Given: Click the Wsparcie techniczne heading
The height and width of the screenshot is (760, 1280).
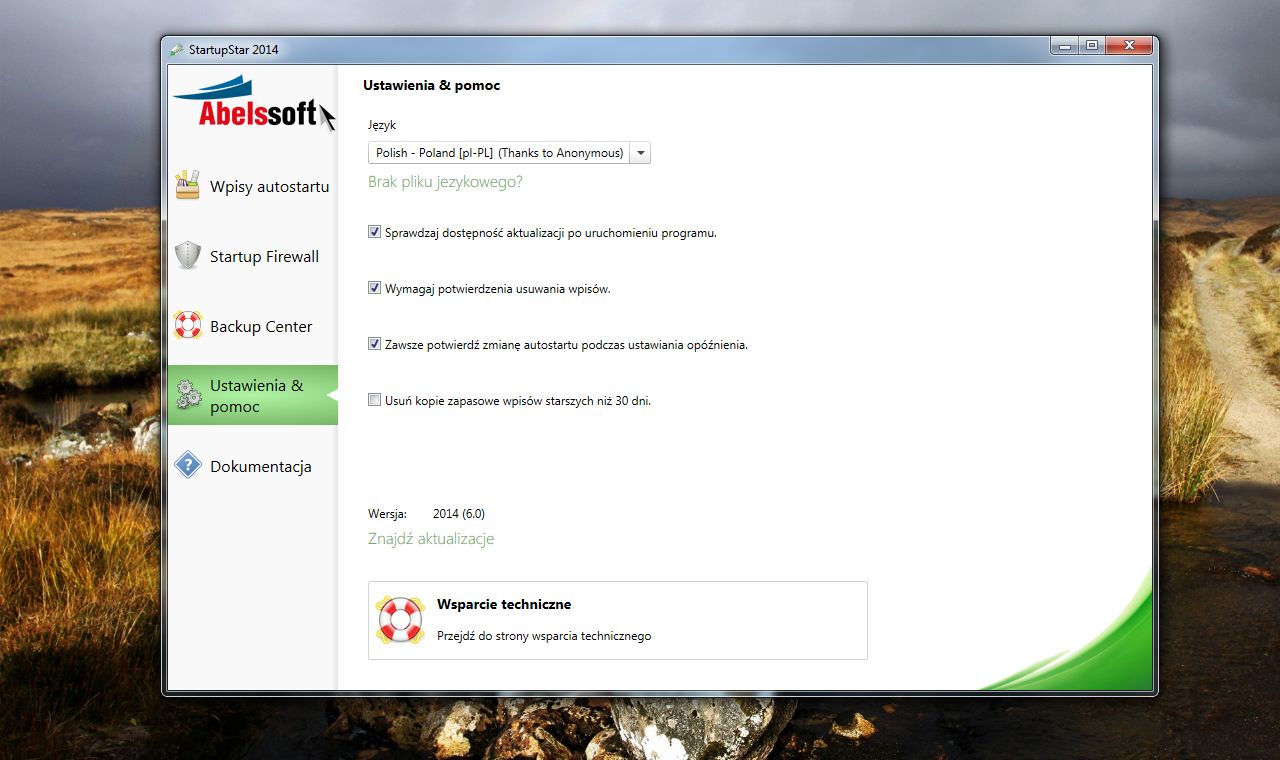Looking at the screenshot, I should coord(504,604).
